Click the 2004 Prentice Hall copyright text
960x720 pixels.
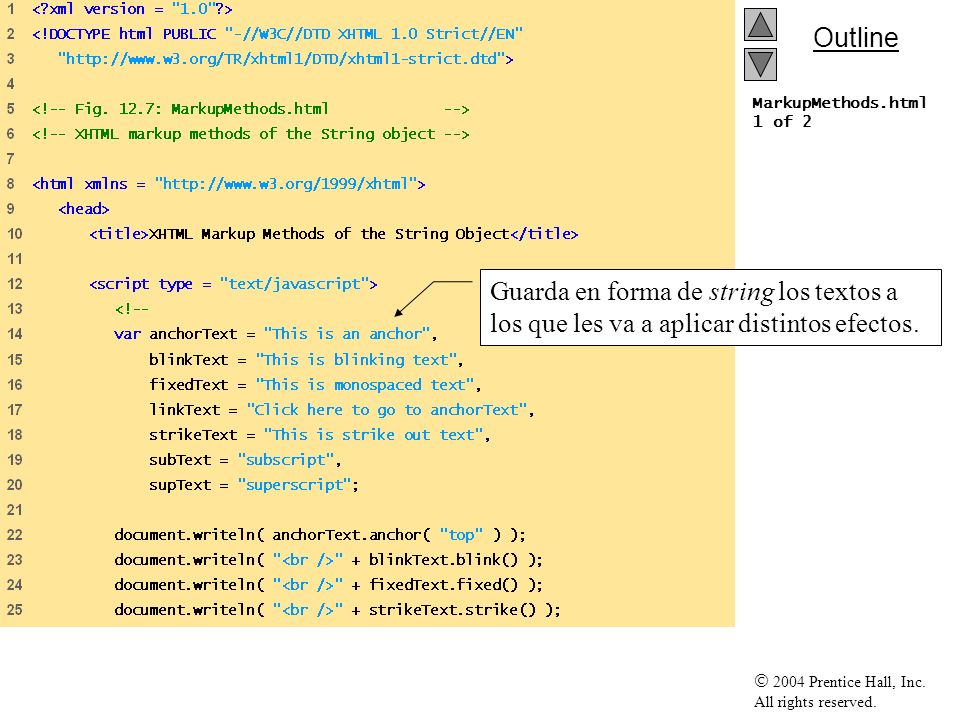coord(839,682)
